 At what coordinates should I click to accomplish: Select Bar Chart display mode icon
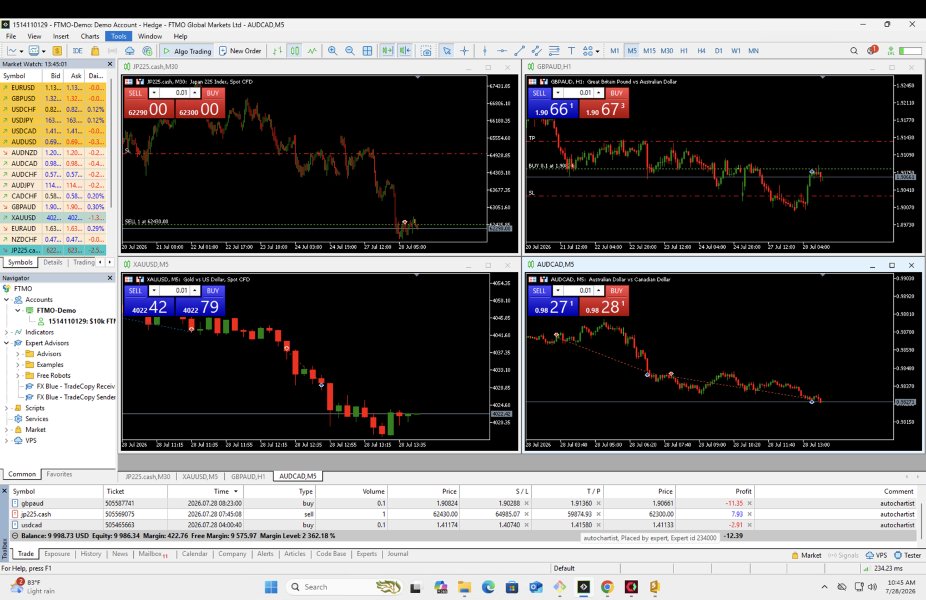pyautogui.click(x=278, y=51)
